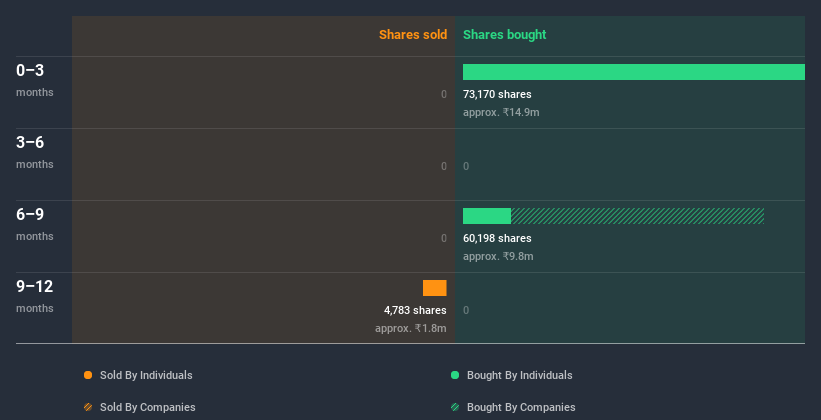The width and height of the screenshot is (821, 420).
Task: Select the Sold By Individuals legend label
Action: point(146,375)
